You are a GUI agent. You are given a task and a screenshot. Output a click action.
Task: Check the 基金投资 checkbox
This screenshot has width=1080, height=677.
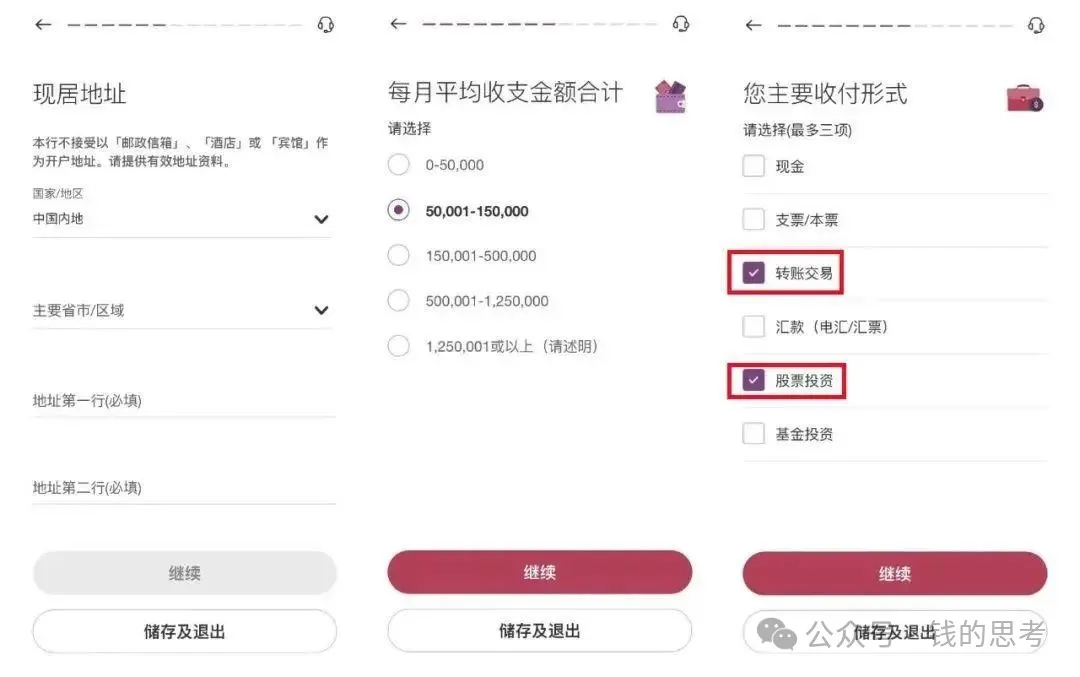(754, 434)
